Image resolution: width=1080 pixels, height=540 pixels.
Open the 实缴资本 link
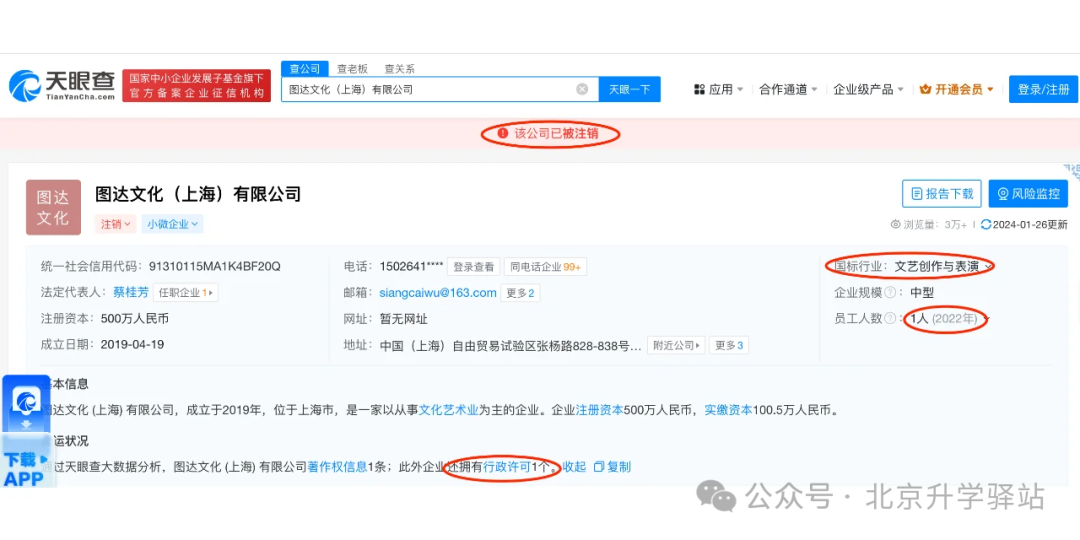point(727,410)
